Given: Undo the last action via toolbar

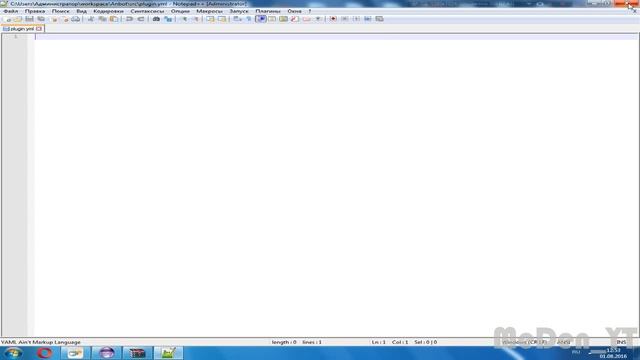Looking at the screenshot, I should pos(129,19).
